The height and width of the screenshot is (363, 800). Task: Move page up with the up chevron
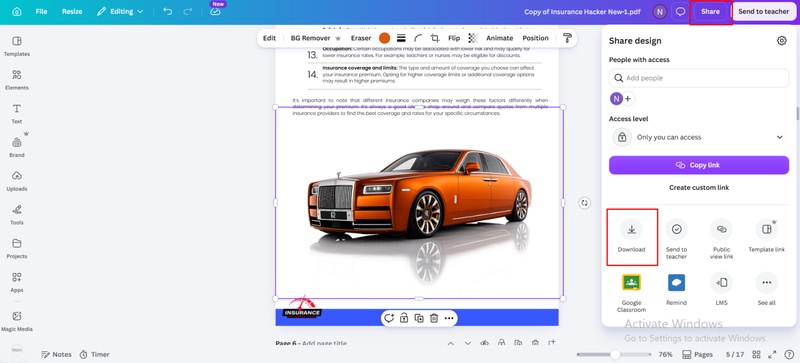[x=451, y=344]
